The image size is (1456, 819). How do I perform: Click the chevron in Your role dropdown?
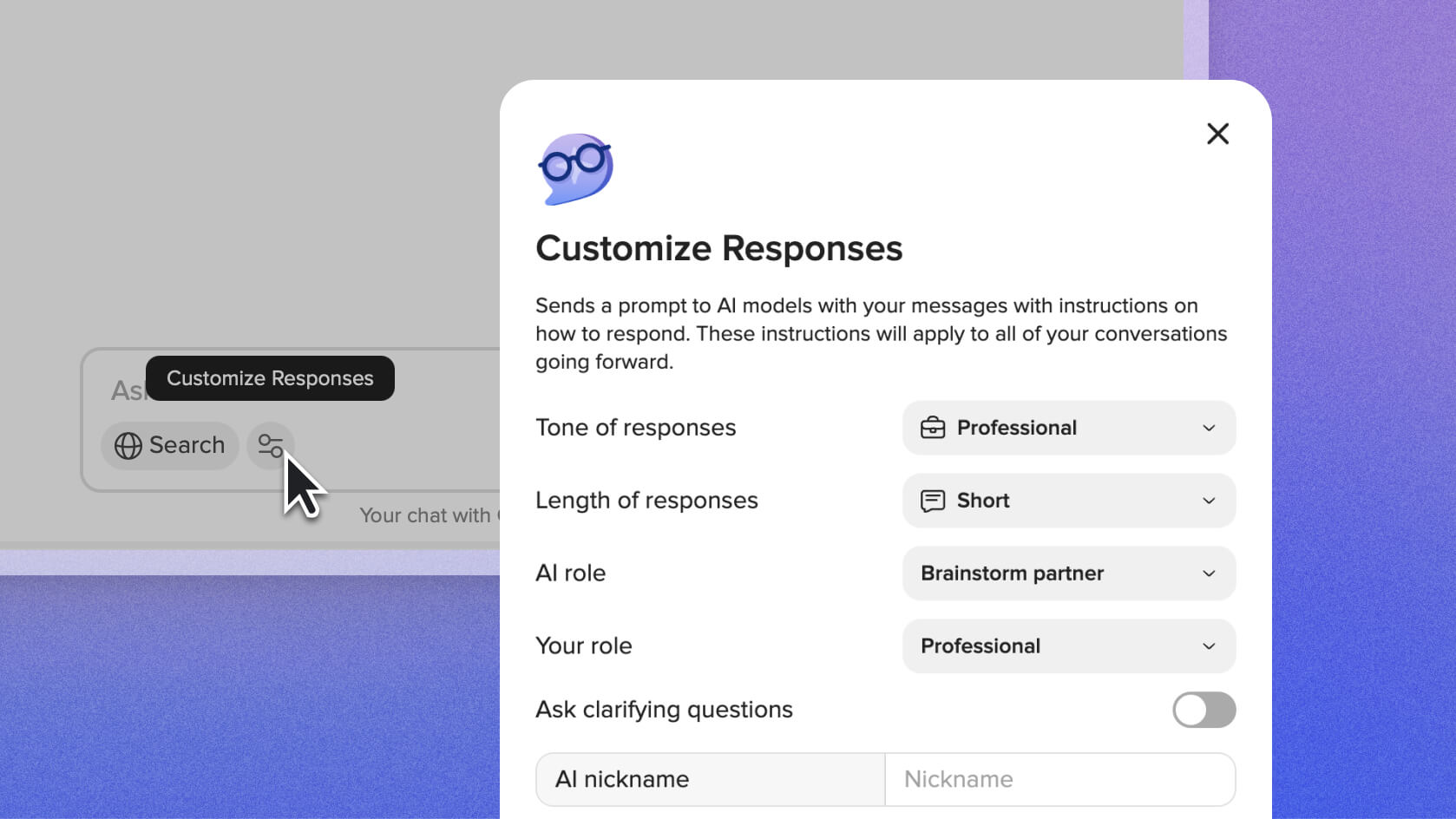[x=1209, y=646]
